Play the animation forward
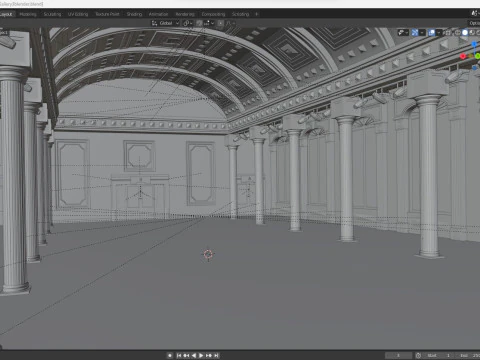The width and height of the screenshot is (480, 360). coord(201,355)
